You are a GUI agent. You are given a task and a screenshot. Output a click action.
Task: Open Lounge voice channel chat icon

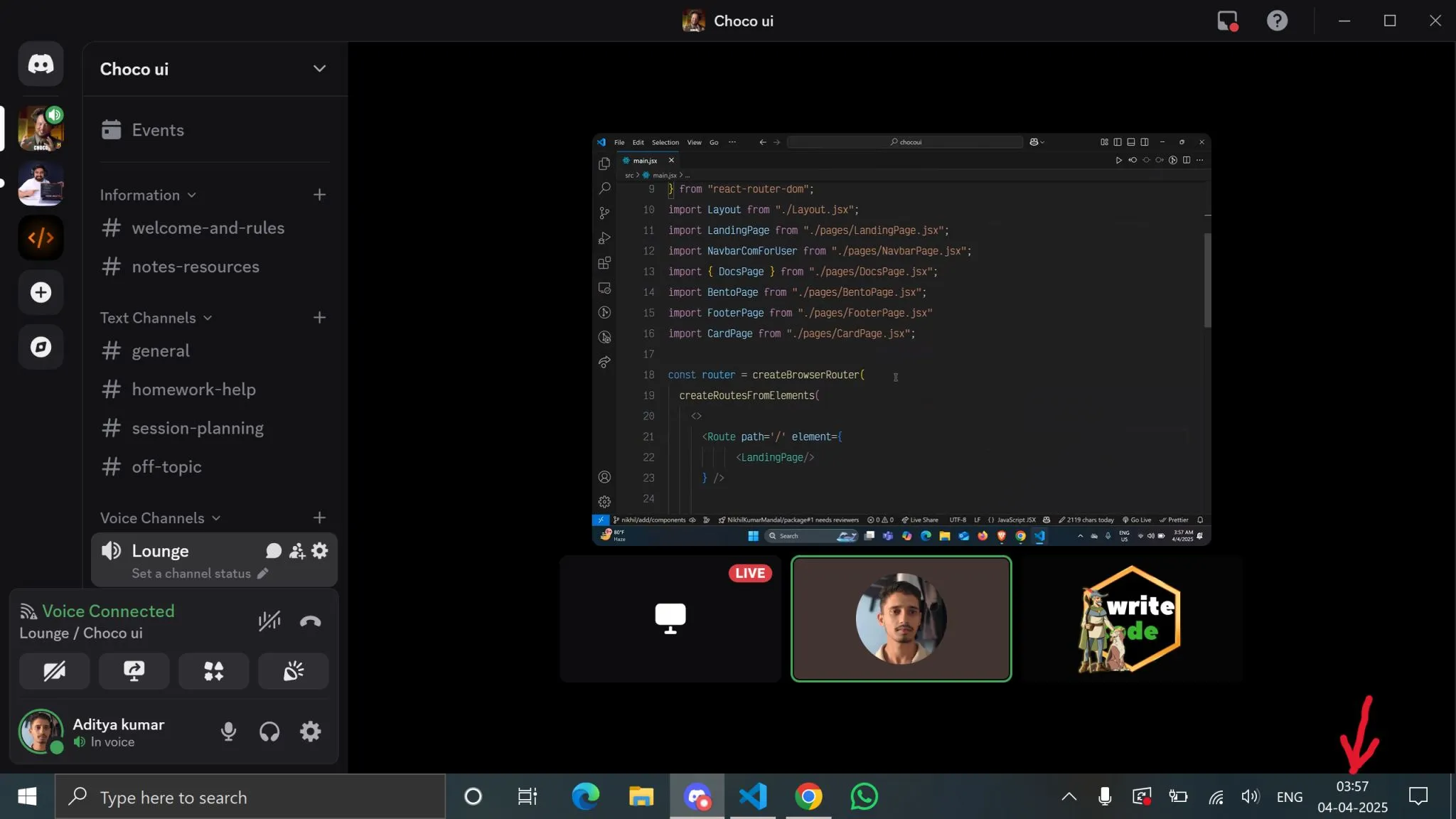click(273, 551)
